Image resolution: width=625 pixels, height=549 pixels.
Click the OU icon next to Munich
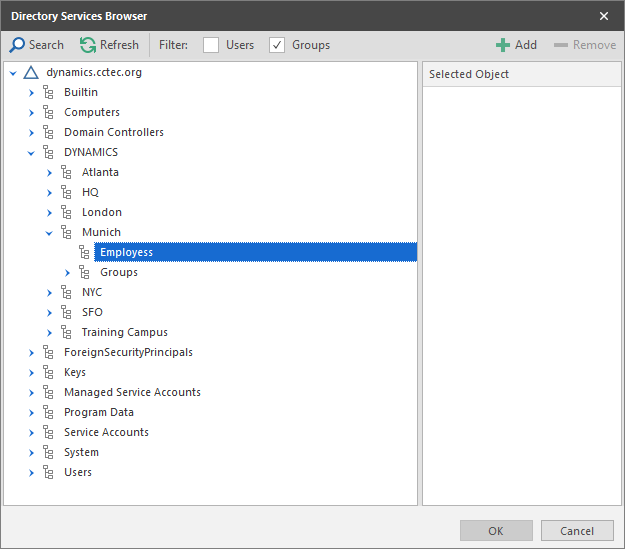pyautogui.click(x=66, y=232)
